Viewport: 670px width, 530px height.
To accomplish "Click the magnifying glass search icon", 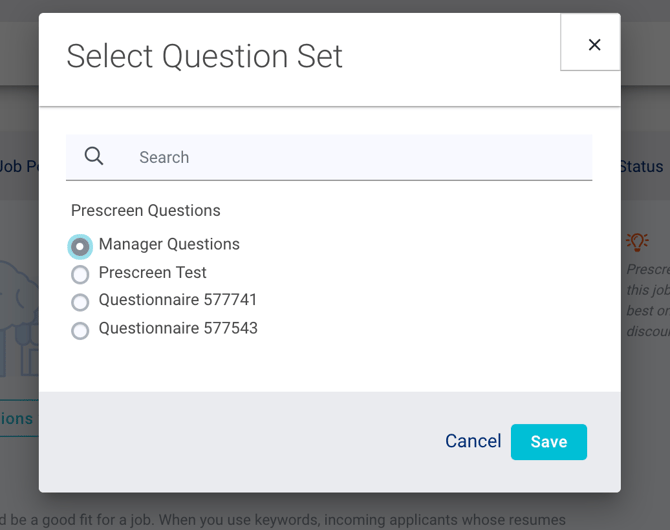I will (x=94, y=156).
